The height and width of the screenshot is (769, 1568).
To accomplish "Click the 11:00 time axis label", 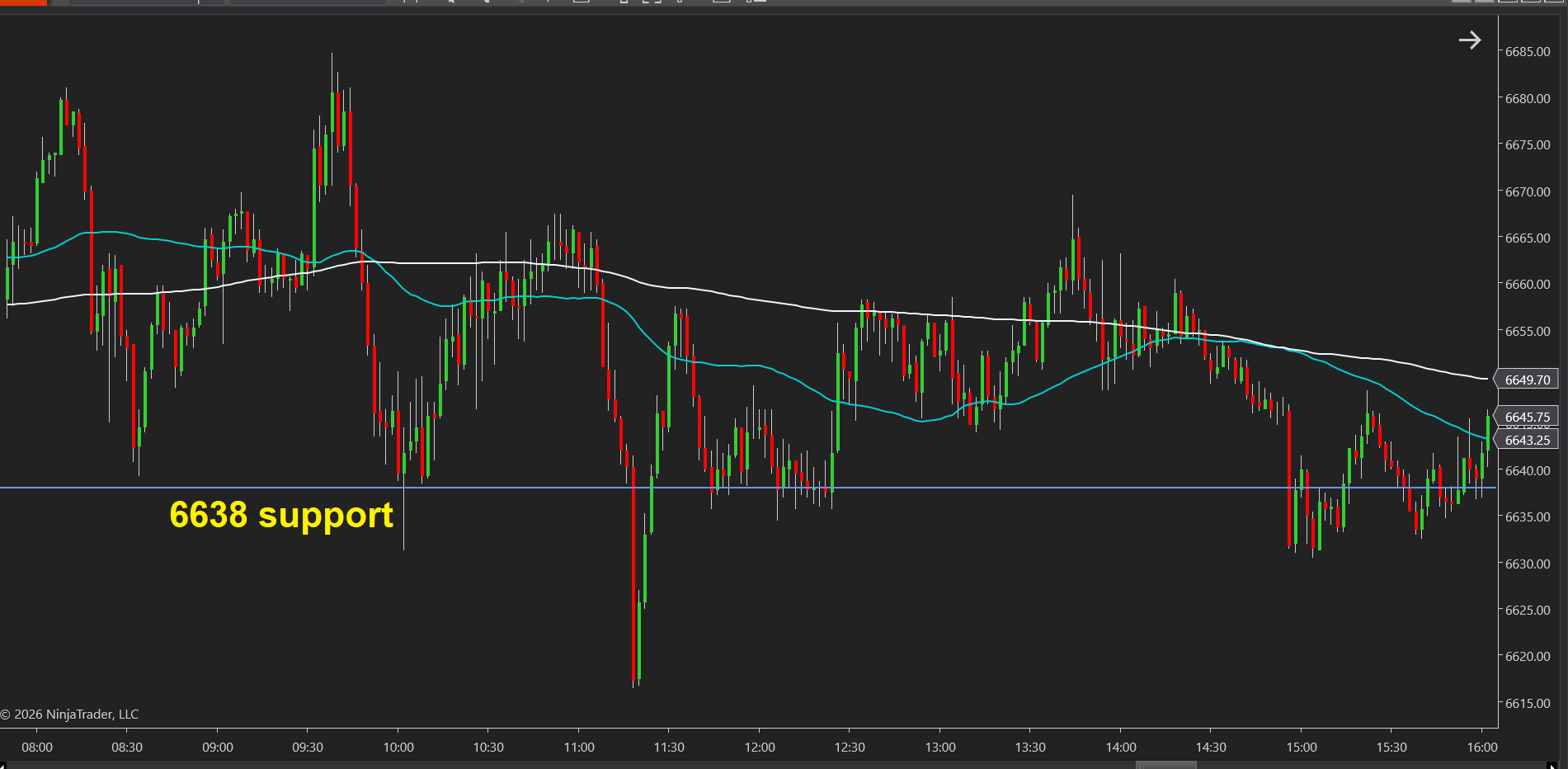I will click(579, 747).
